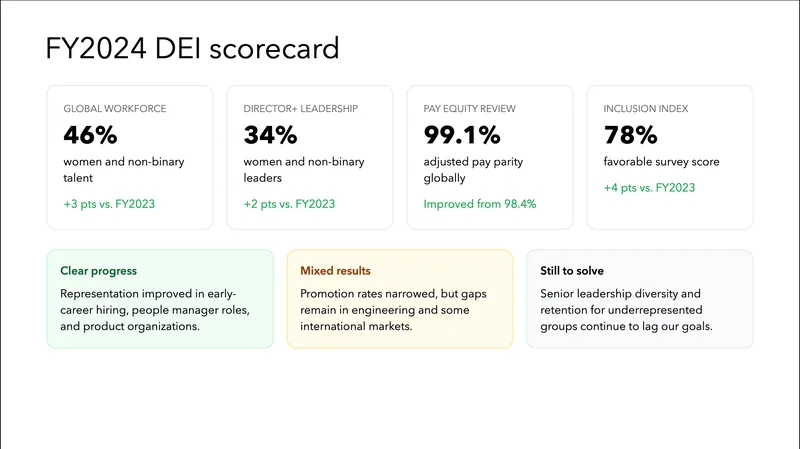Select the Still to solve heading
The height and width of the screenshot is (449, 800).
(571, 271)
